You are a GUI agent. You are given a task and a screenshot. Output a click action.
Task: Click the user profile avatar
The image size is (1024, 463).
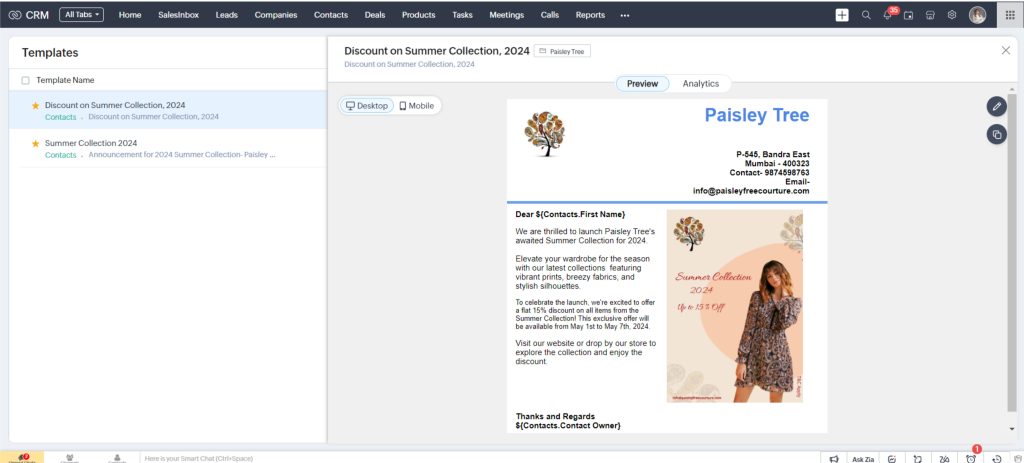[x=977, y=15]
